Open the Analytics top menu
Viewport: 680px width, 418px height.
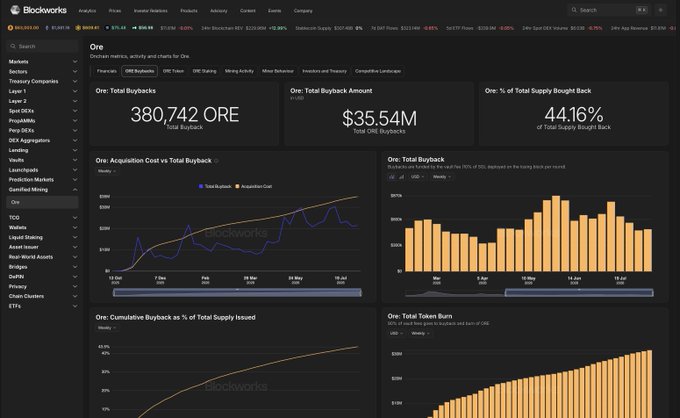point(87,10)
